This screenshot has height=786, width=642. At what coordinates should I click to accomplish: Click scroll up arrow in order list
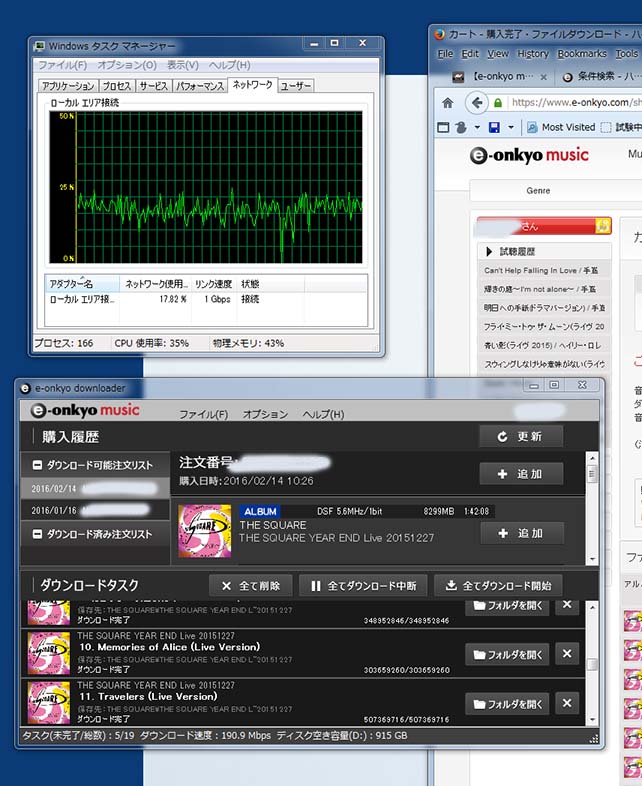point(592,458)
